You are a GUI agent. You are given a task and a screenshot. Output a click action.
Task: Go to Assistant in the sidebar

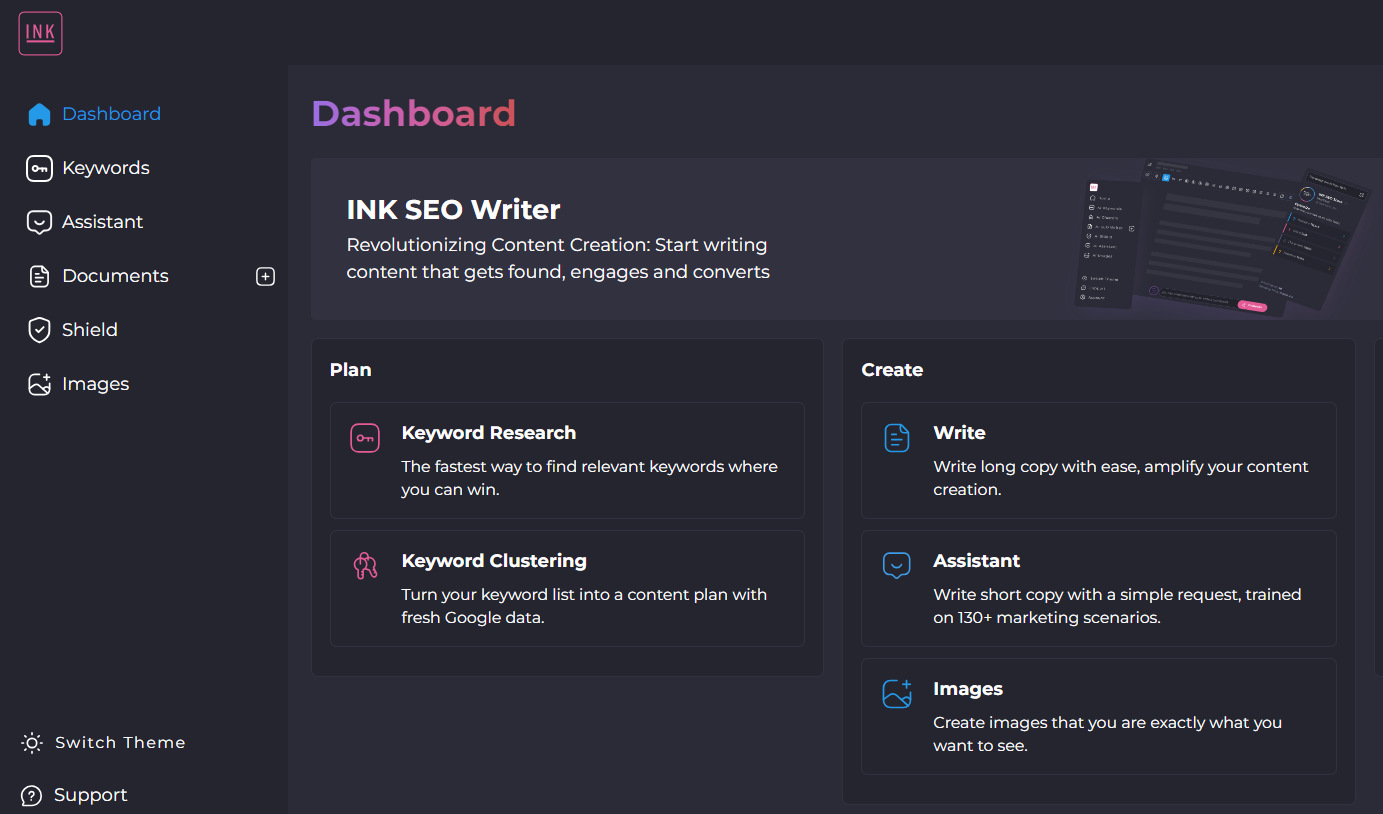(103, 222)
